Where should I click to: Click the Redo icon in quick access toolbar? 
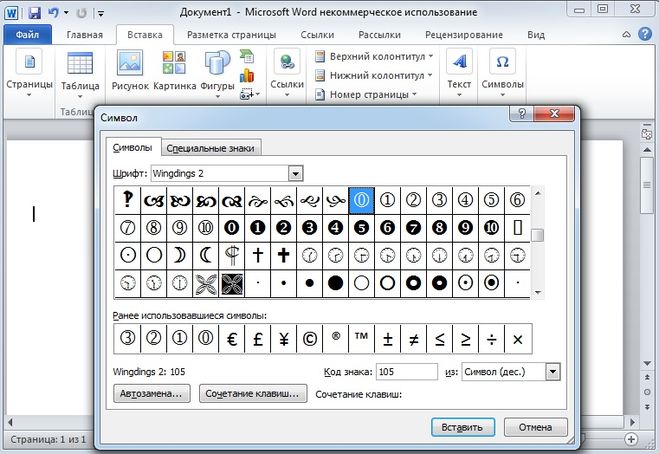pyautogui.click(x=82, y=13)
